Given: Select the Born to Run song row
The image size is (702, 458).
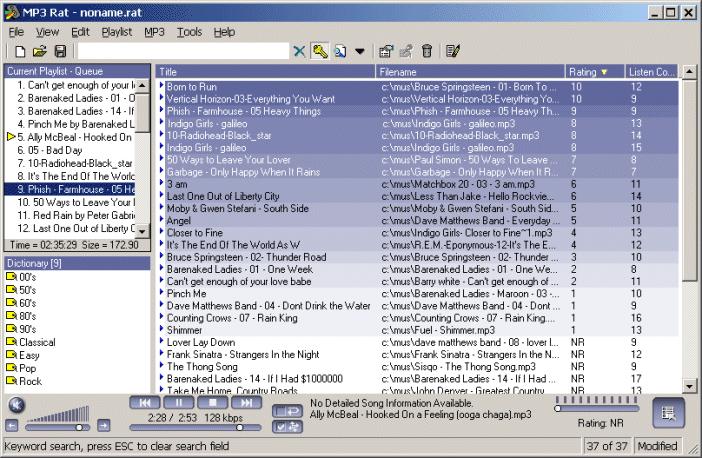Looking at the screenshot, I should (x=419, y=87).
